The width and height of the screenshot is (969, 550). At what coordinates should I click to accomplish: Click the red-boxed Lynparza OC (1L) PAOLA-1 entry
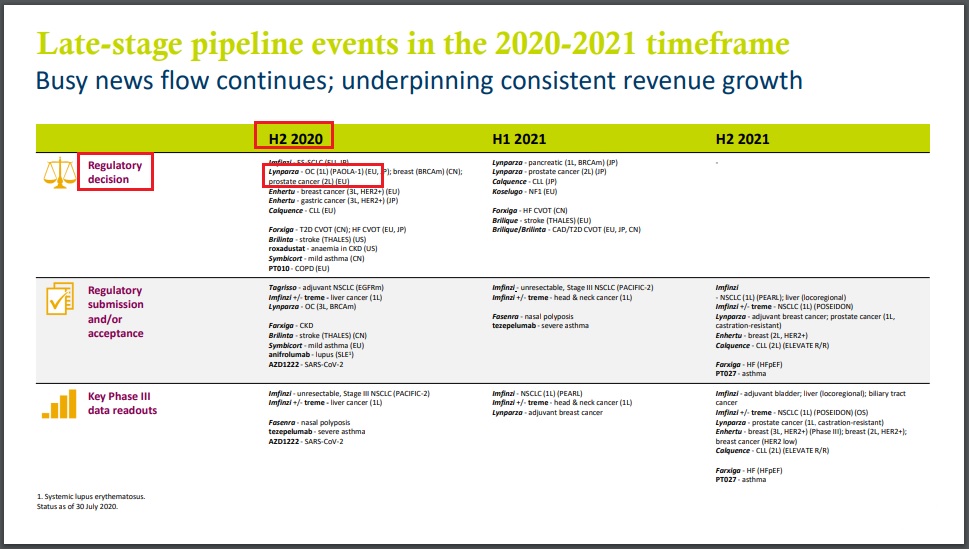(324, 171)
